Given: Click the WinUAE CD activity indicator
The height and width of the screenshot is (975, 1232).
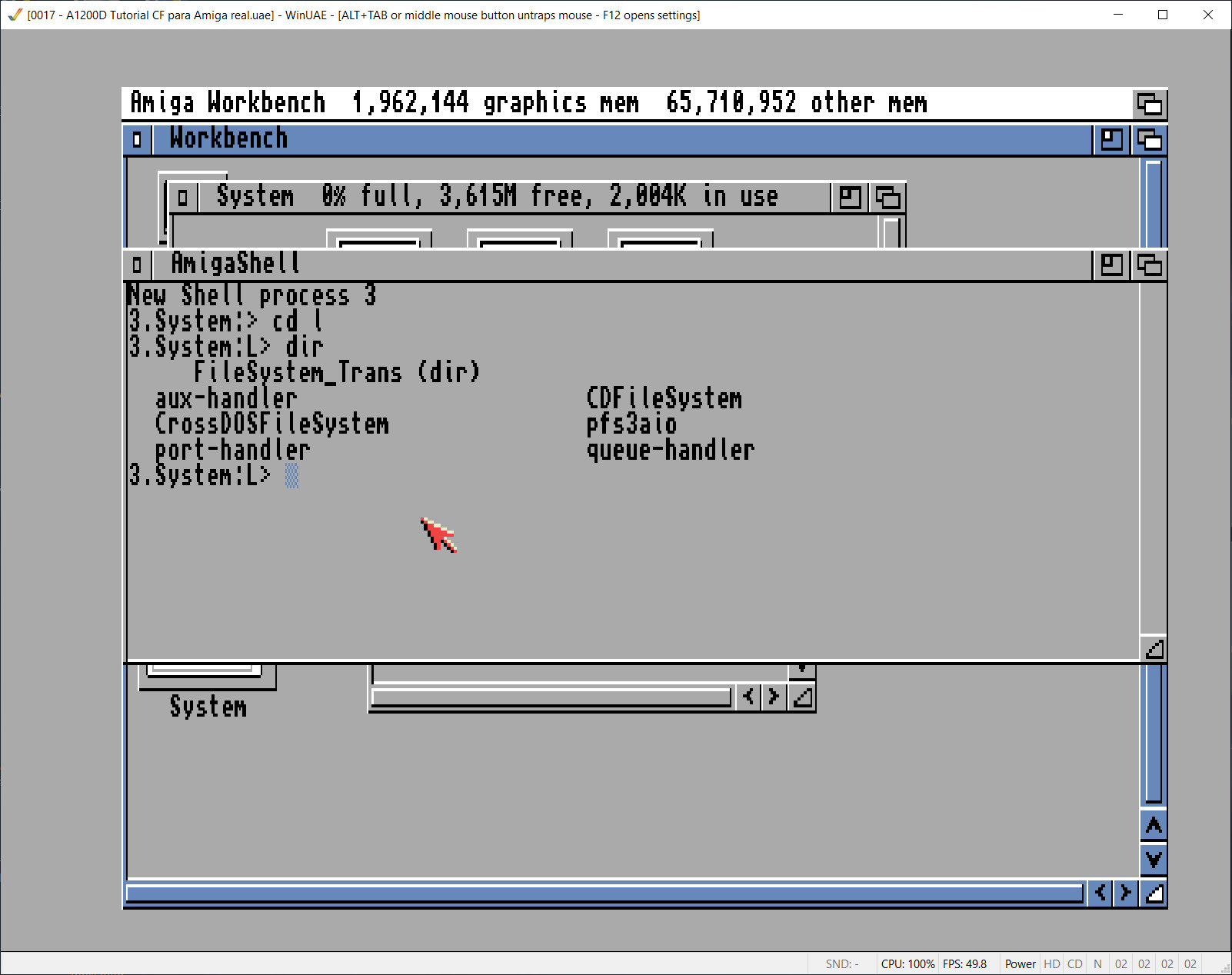Looking at the screenshot, I should 1075,964.
